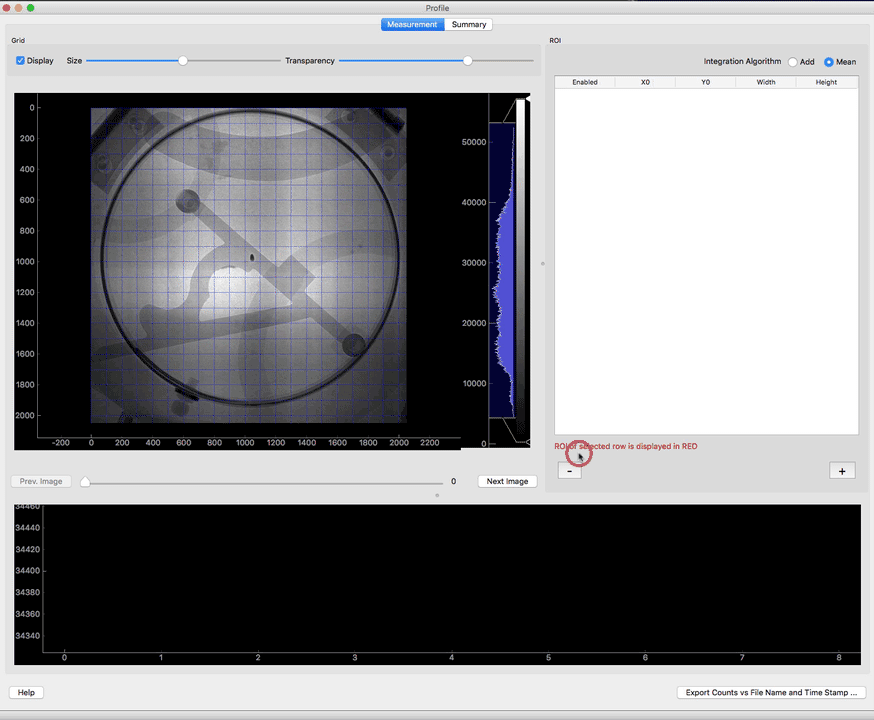Open the Summary tab

pyautogui.click(x=469, y=24)
